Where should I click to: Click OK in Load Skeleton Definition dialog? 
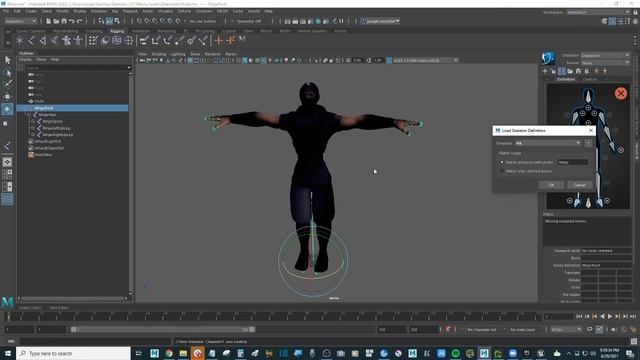(551, 185)
